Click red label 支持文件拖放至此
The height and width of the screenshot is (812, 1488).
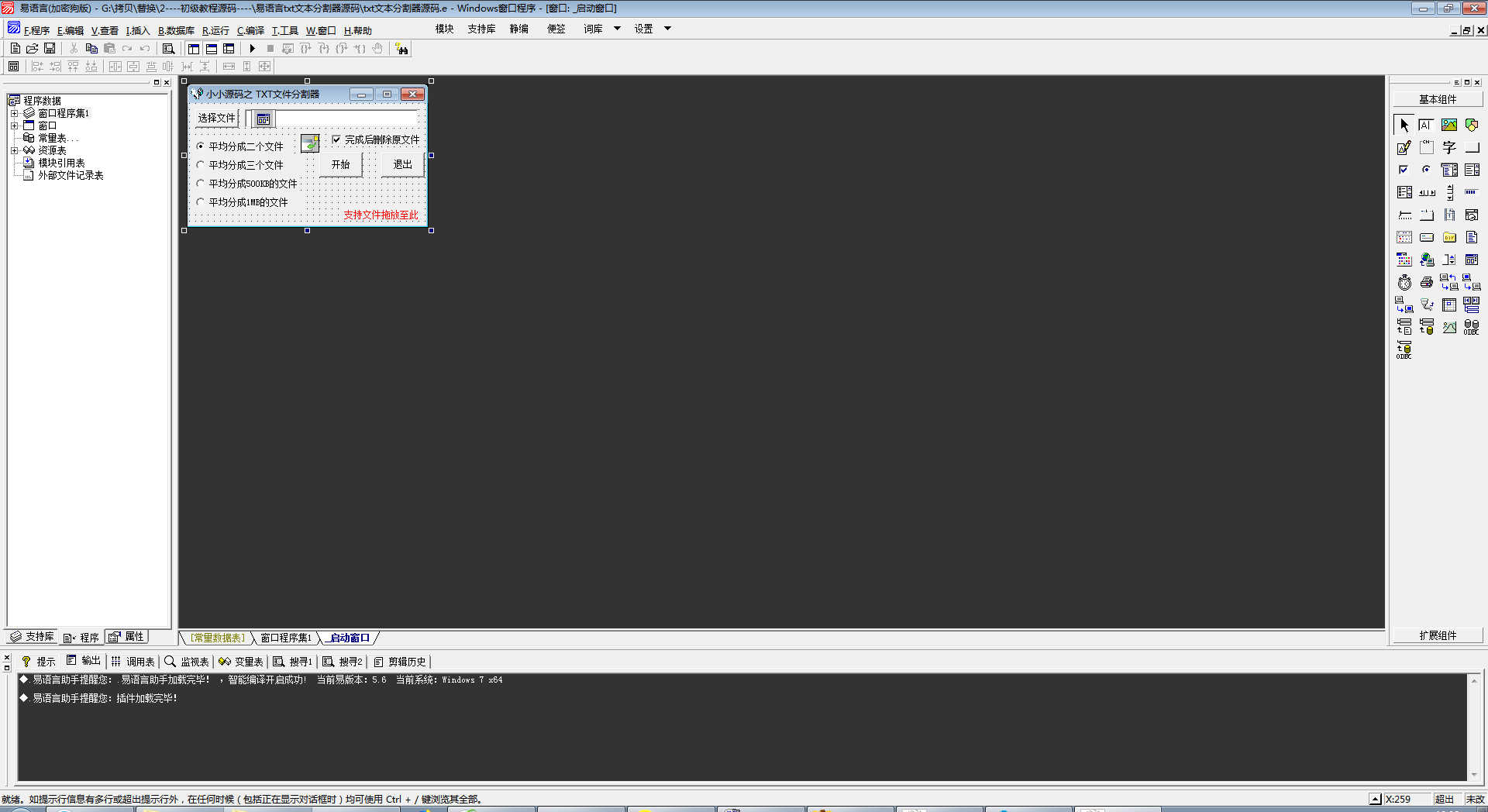click(x=381, y=215)
